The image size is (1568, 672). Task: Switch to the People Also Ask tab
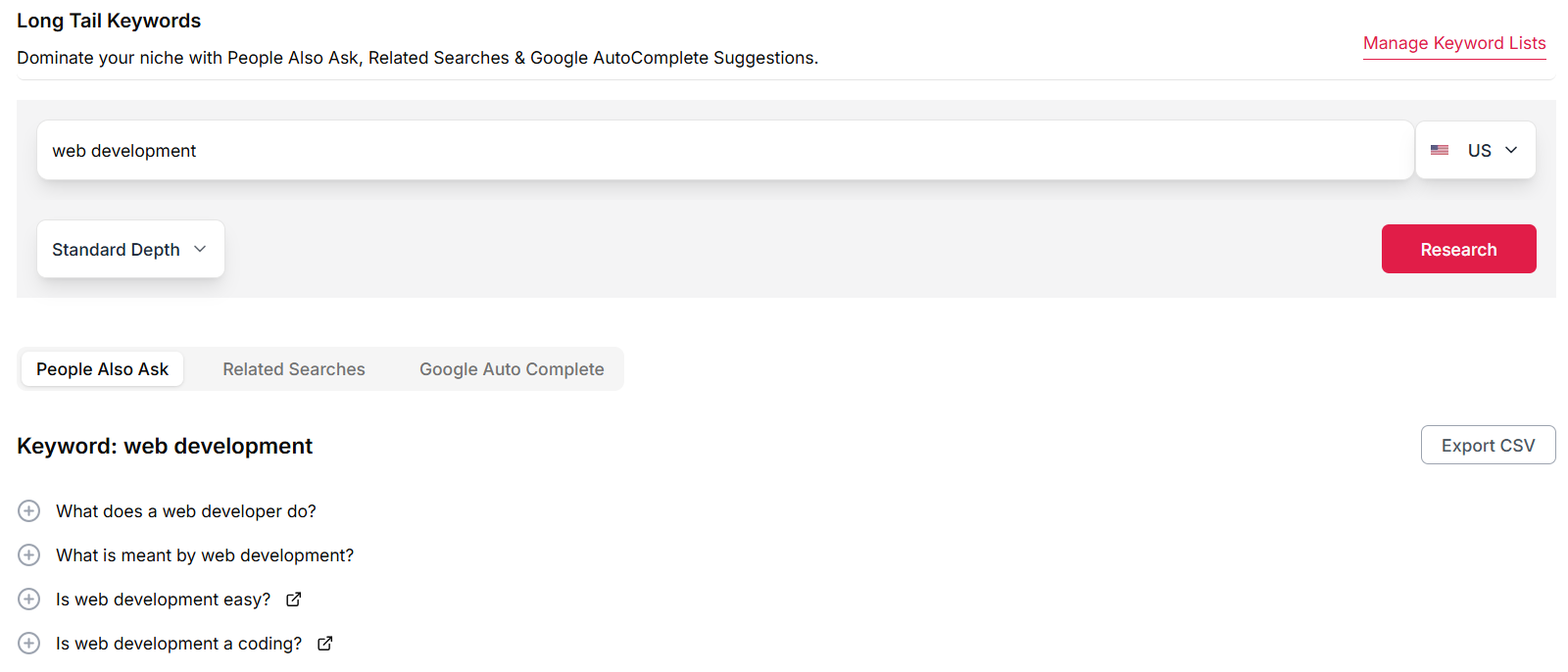(x=102, y=369)
